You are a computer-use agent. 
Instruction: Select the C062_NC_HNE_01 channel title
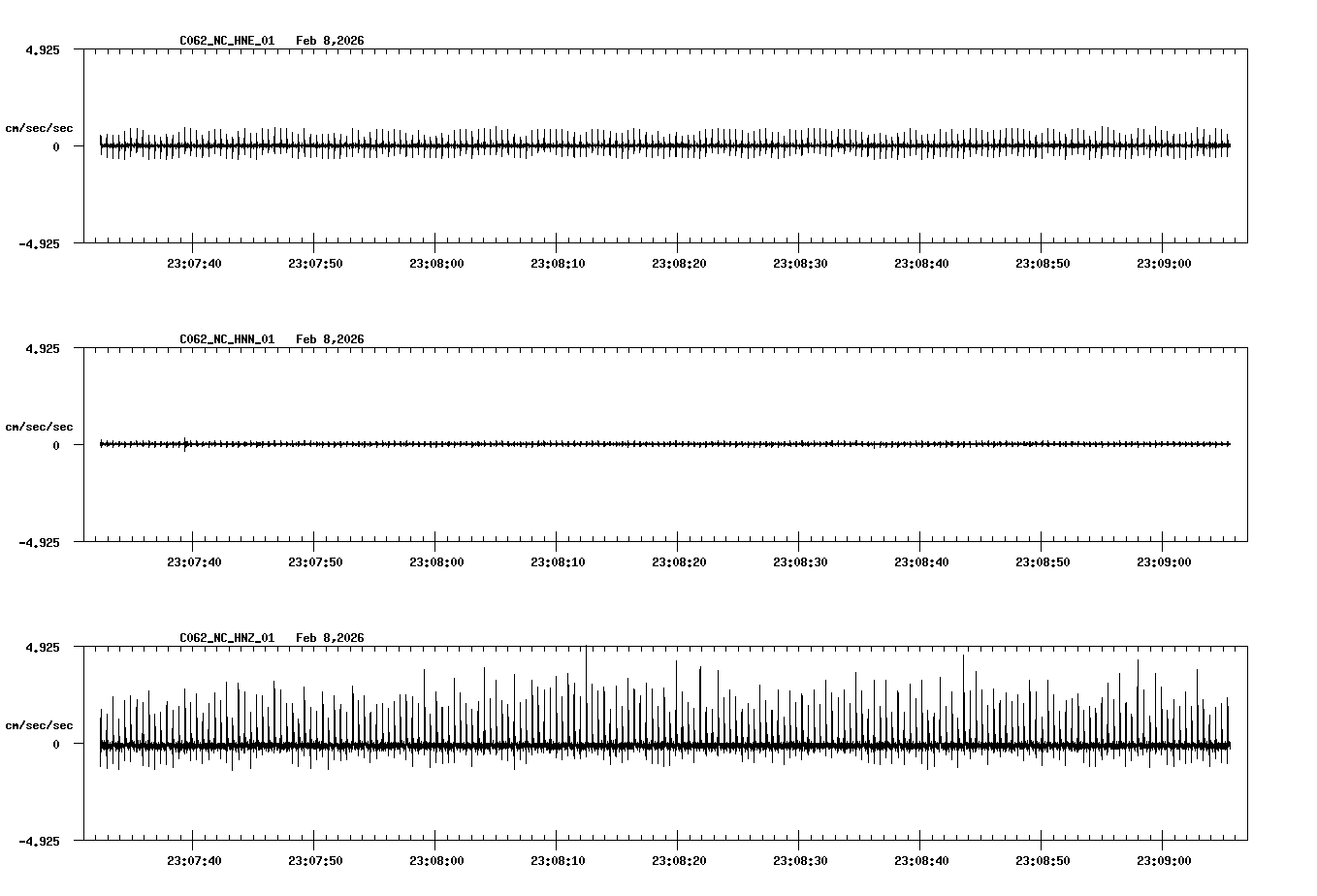click(225, 41)
